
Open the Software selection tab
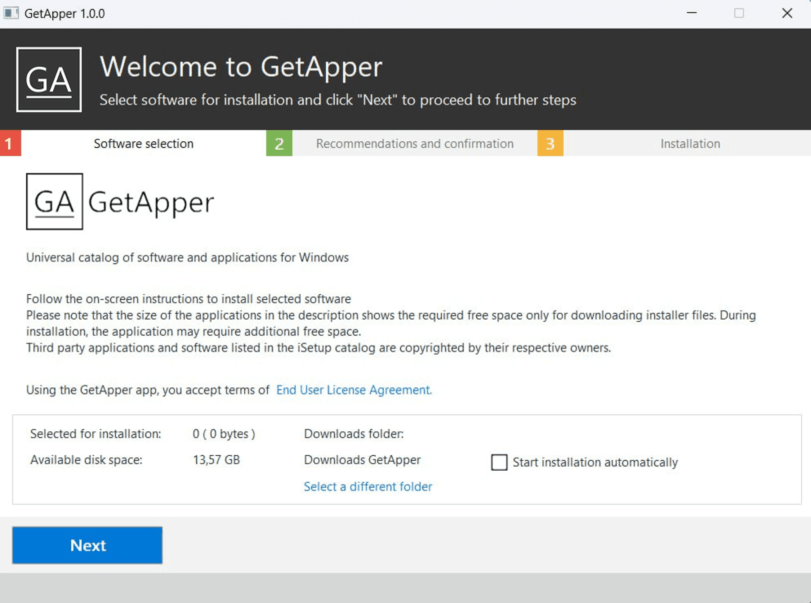coord(143,143)
